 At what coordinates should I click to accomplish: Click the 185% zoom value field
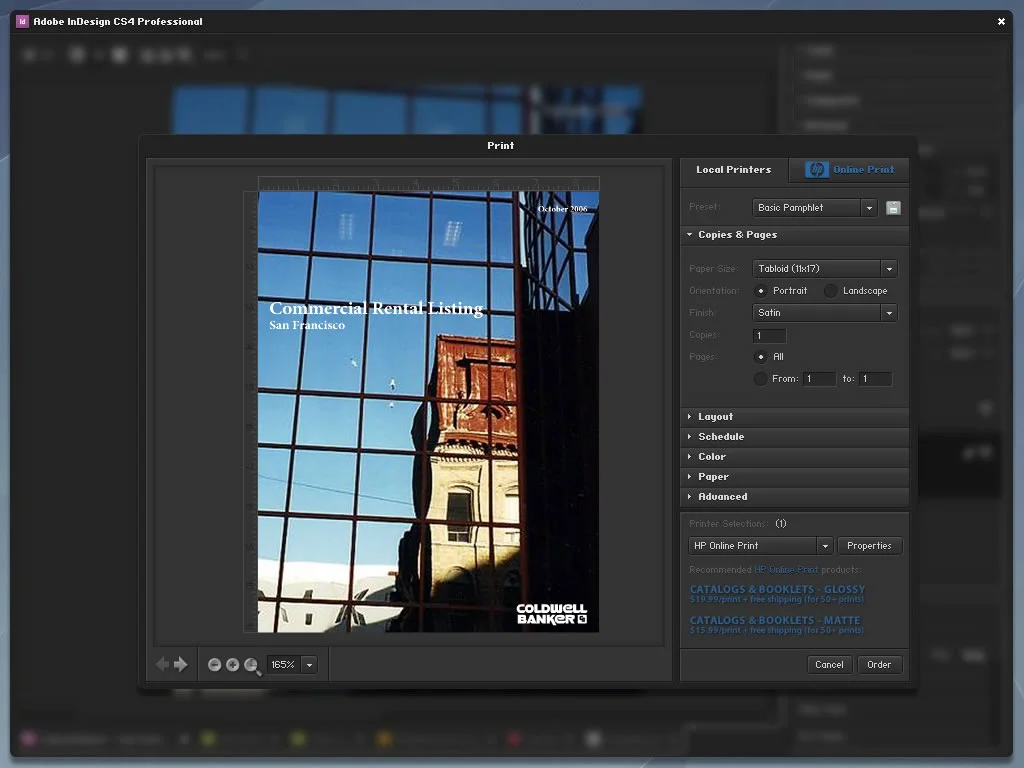284,665
